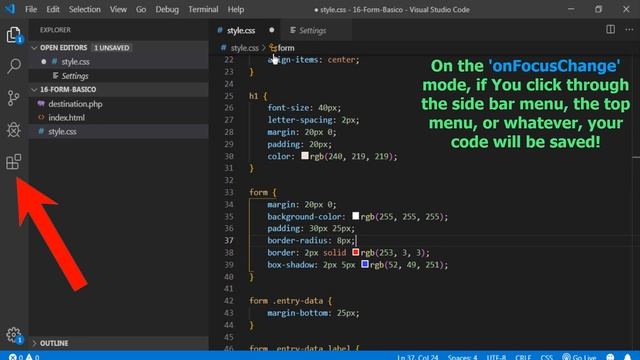Click the split editor icon
Screen dimensions: 640x360
[610, 29]
